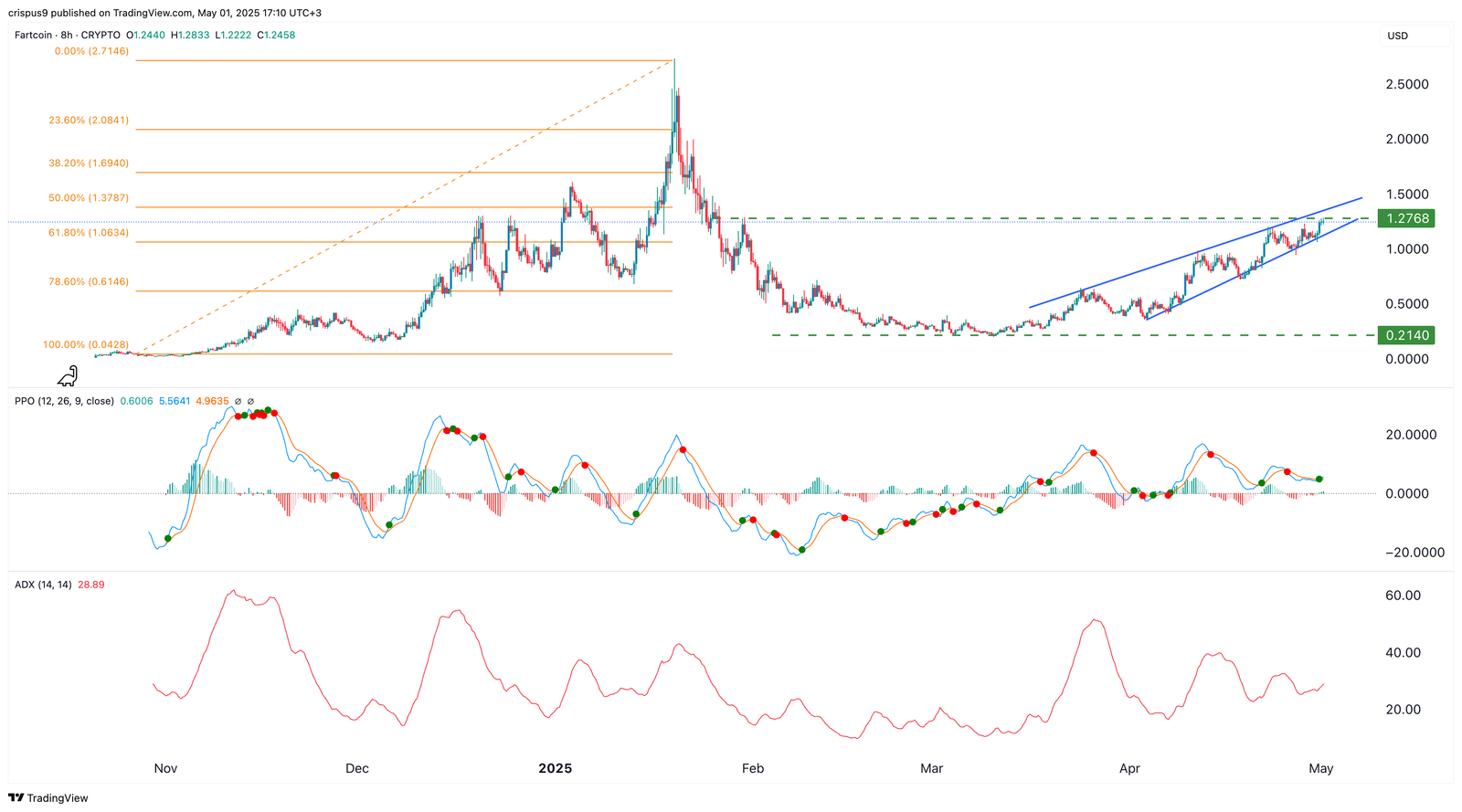Click the dinosaur icon on the main chart
The width and height of the screenshot is (1462, 812).
69,375
